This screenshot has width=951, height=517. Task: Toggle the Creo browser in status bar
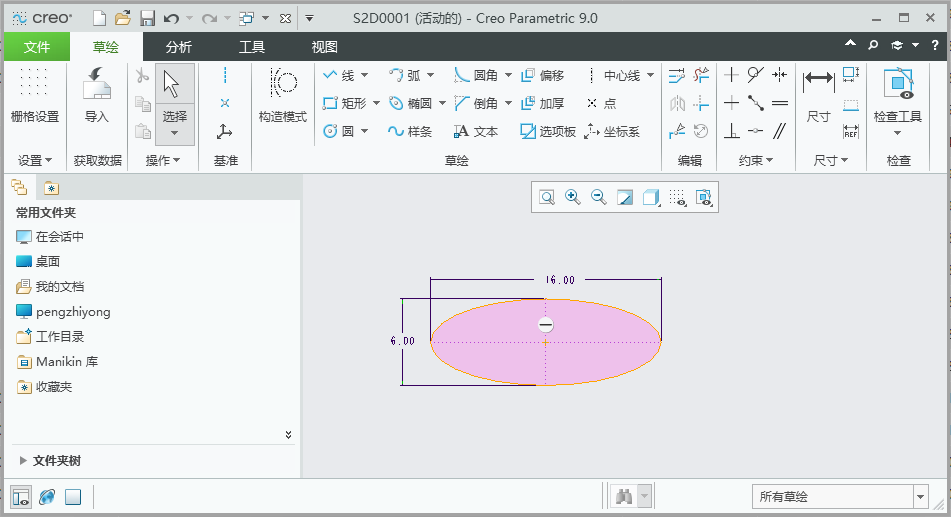47,497
